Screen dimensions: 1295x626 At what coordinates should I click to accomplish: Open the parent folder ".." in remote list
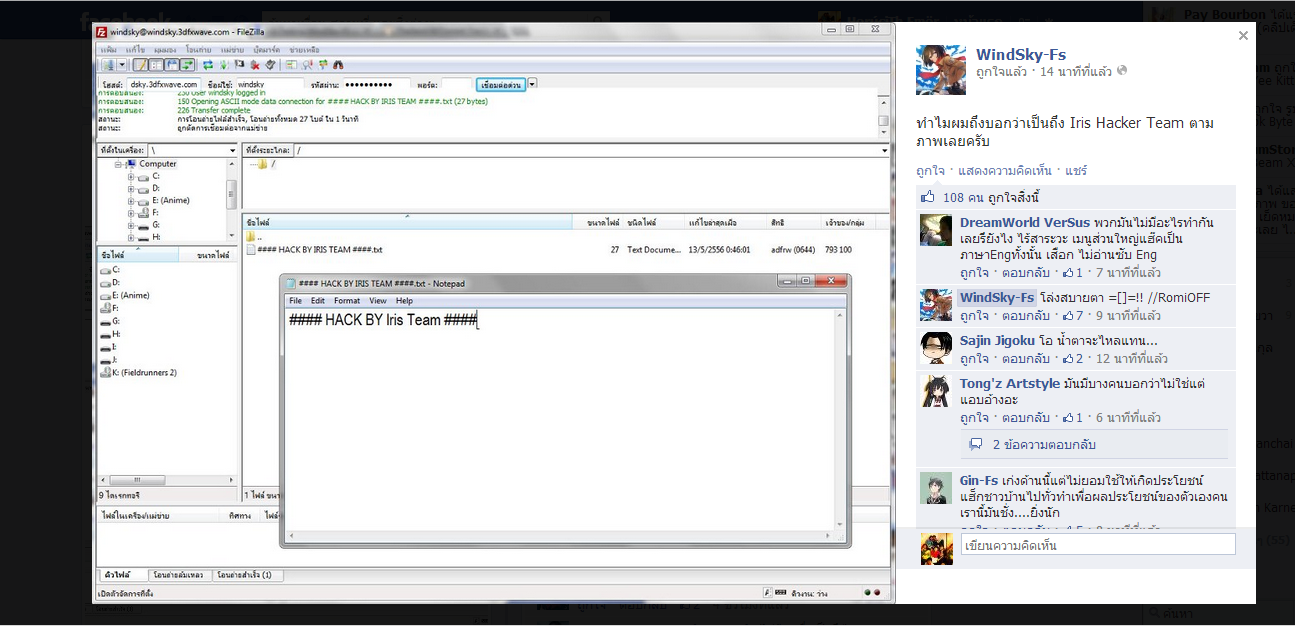pos(254,237)
